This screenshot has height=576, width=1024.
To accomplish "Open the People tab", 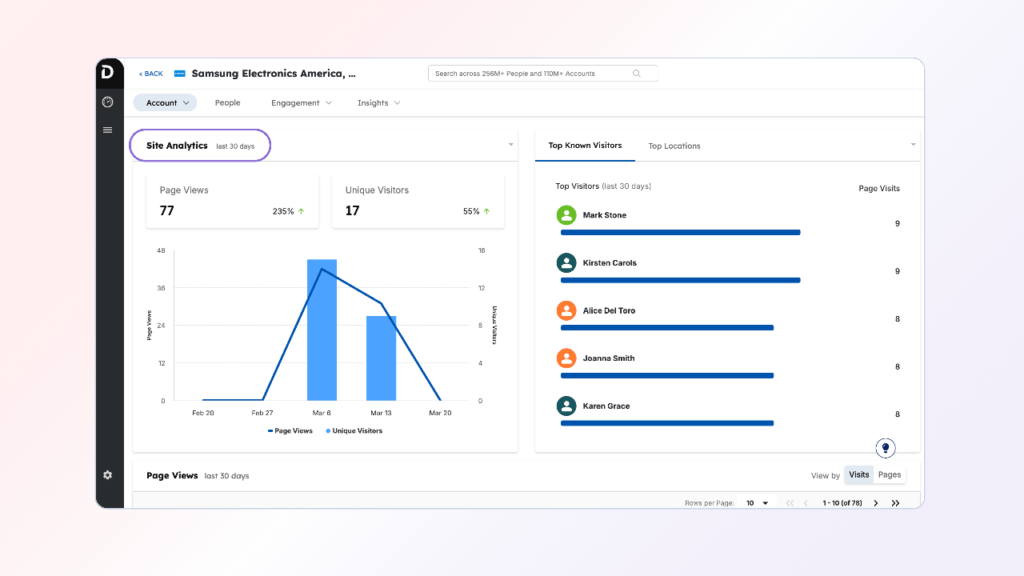I will click(x=227, y=103).
